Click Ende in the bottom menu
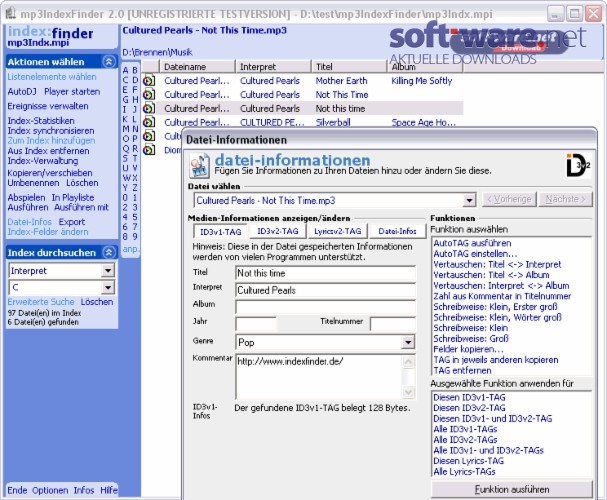This screenshot has width=607, height=500. (17, 490)
